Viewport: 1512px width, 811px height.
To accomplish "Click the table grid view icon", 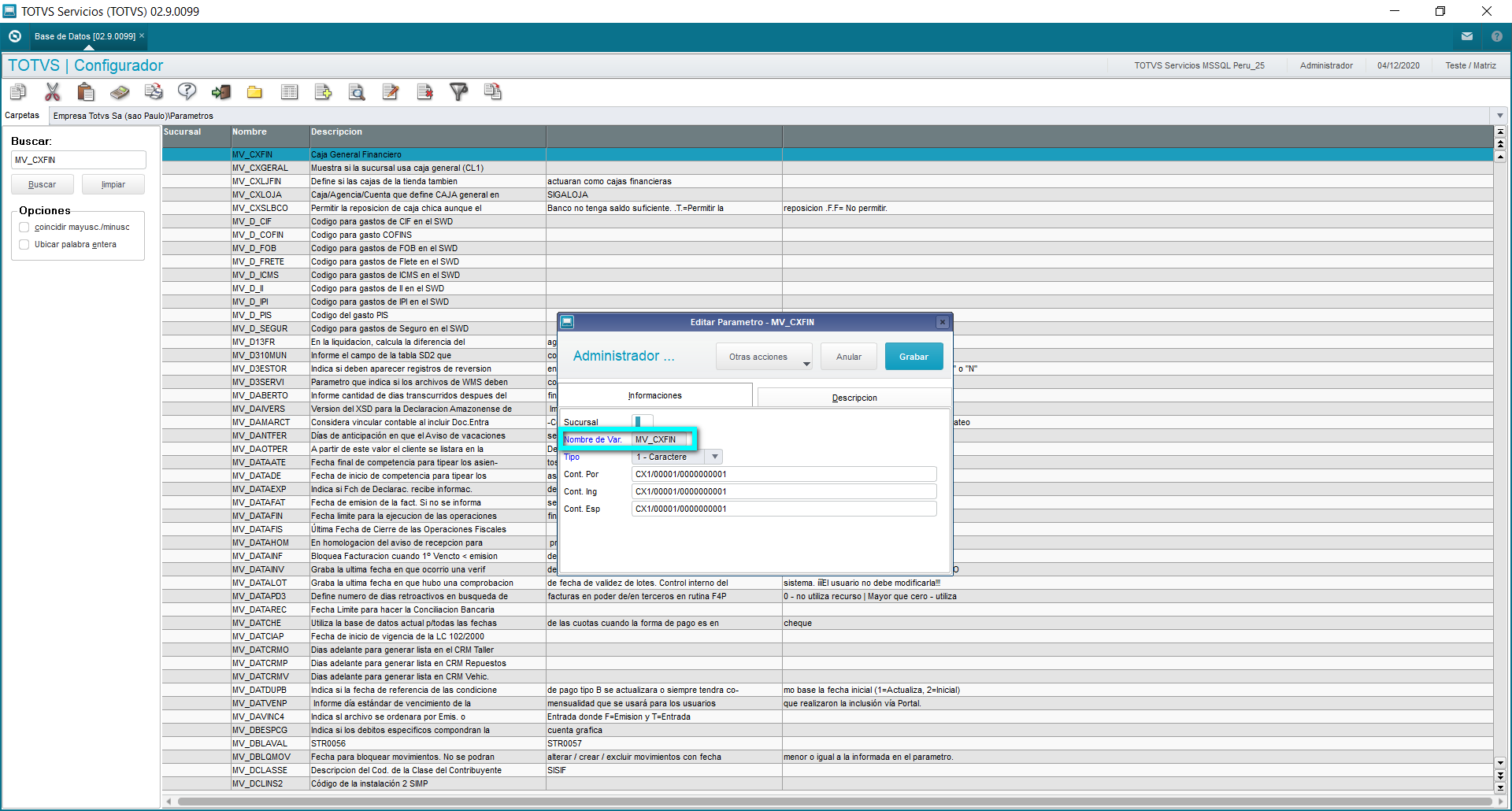I will pyautogui.click(x=289, y=92).
